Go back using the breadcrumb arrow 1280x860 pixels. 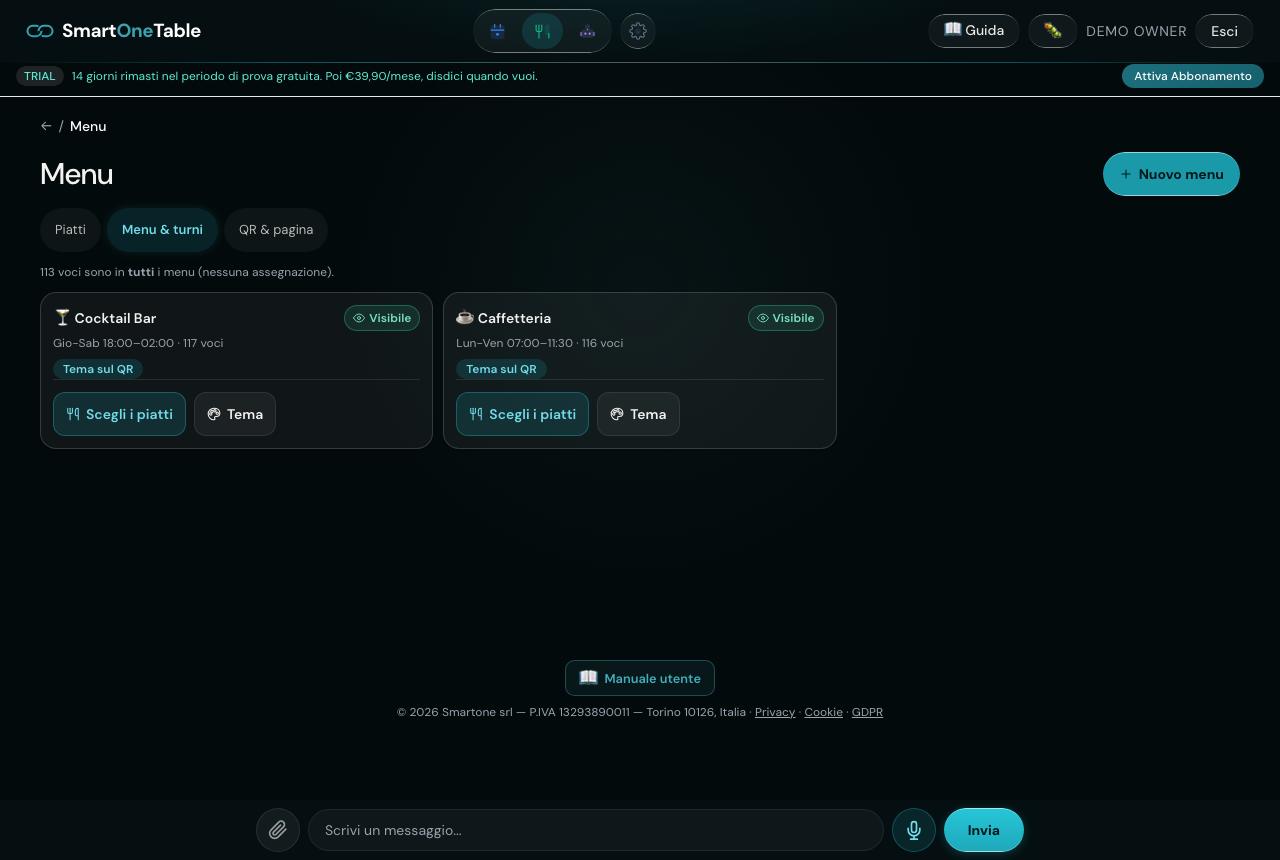pos(46,126)
